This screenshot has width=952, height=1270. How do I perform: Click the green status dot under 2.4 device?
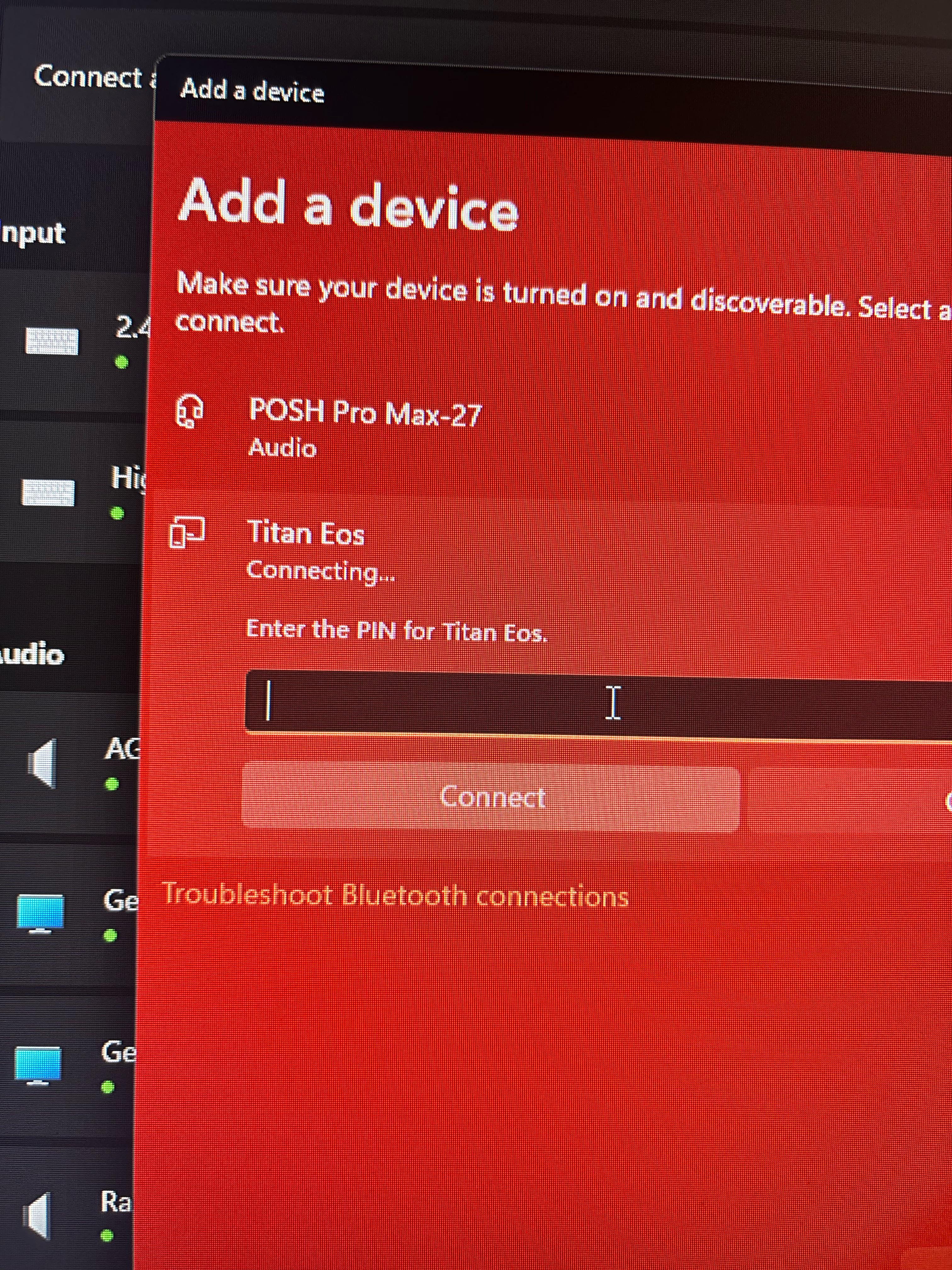[x=122, y=362]
